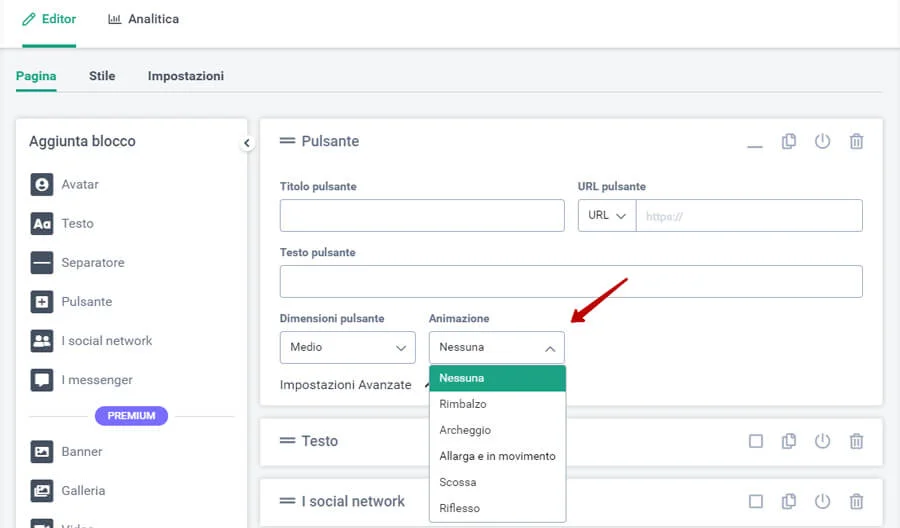Open the Dimensioni pulsante dropdown
This screenshot has width=900, height=528.
(347, 347)
